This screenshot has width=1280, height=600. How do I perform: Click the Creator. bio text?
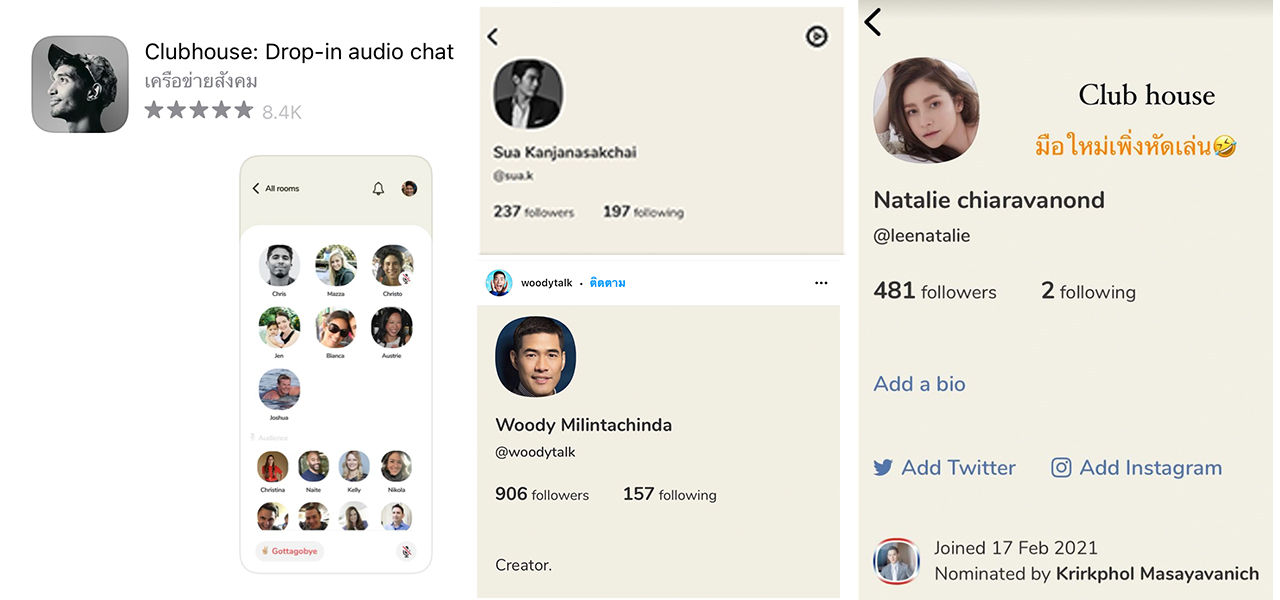click(x=523, y=565)
